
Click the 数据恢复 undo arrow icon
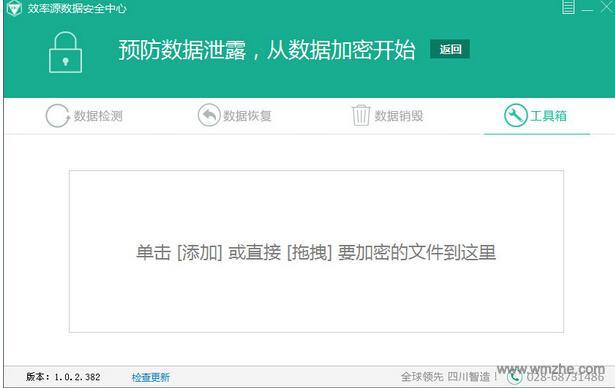pyautogui.click(x=209, y=115)
